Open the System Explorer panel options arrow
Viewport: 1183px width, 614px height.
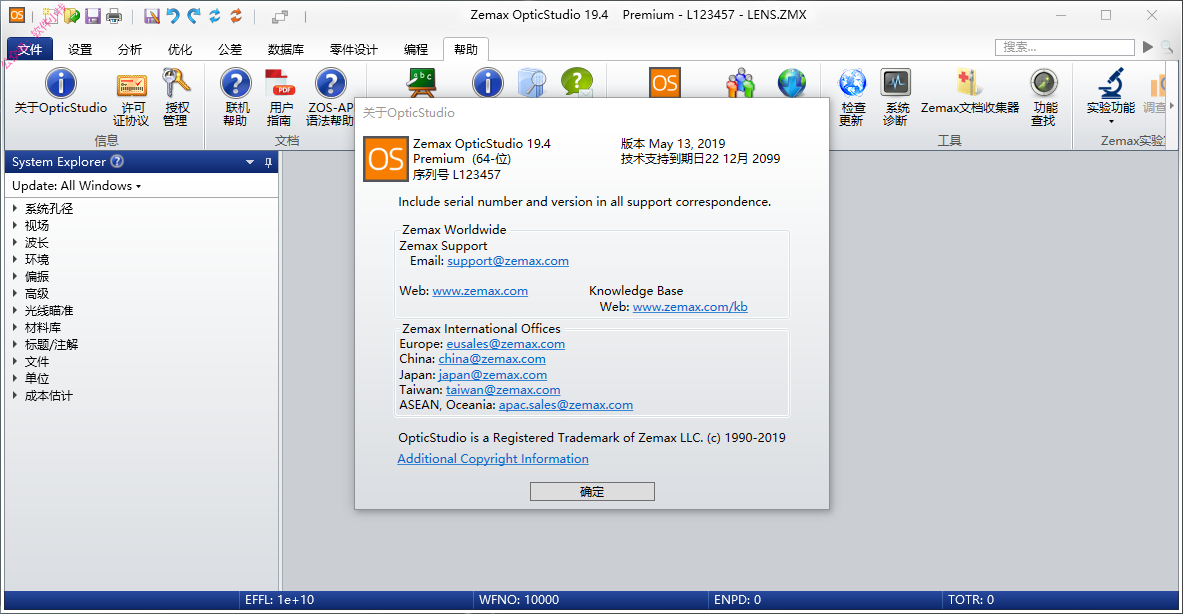(250, 162)
